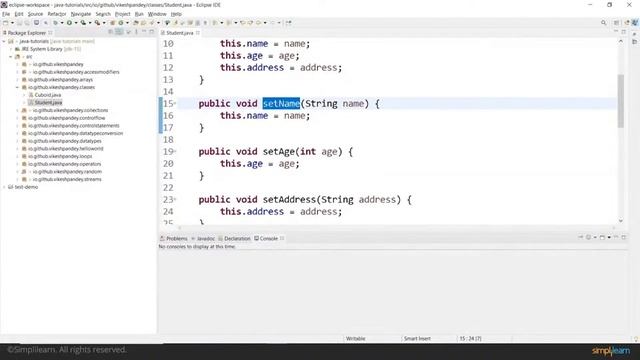
Task: Minimize the Package Explorer panel
Action: (144, 32)
